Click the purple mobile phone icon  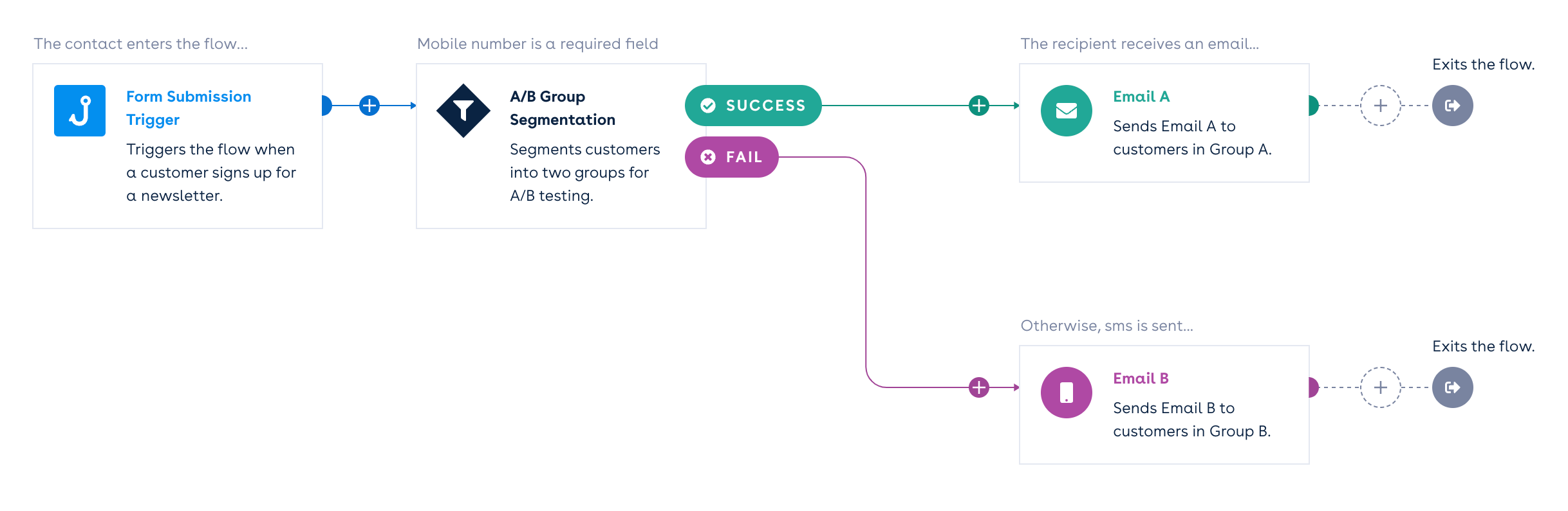tap(1066, 393)
